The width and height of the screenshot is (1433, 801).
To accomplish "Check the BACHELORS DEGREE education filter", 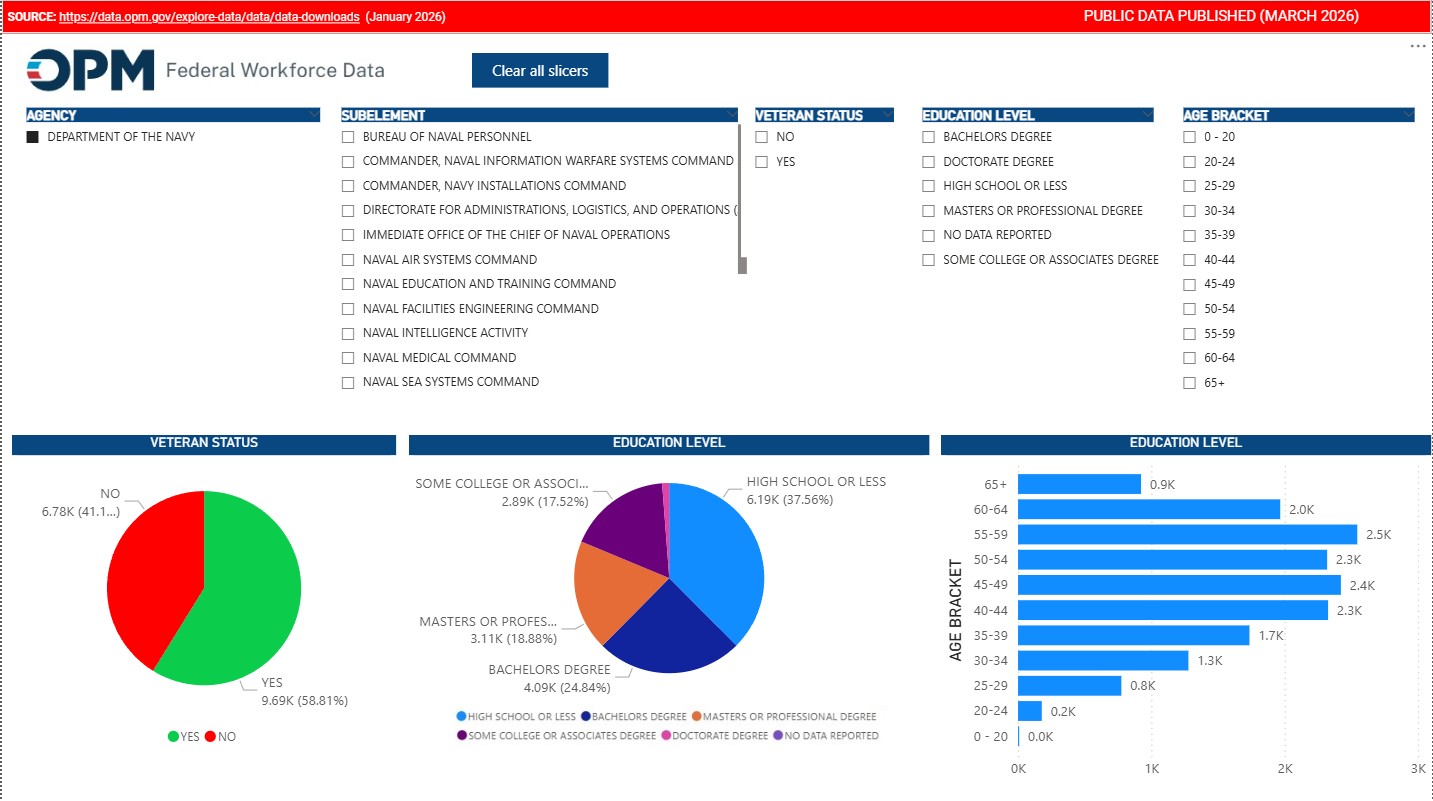I will 929,137.
